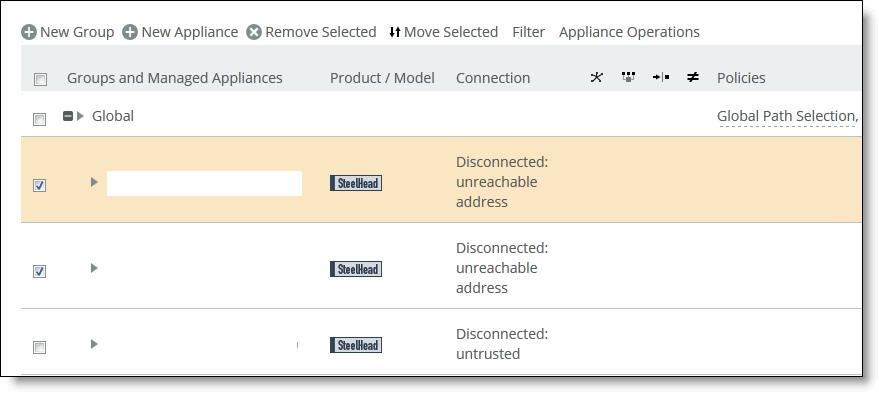The height and width of the screenshot is (393, 879).
Task: Click the New Group plus icon
Action: (x=29, y=33)
